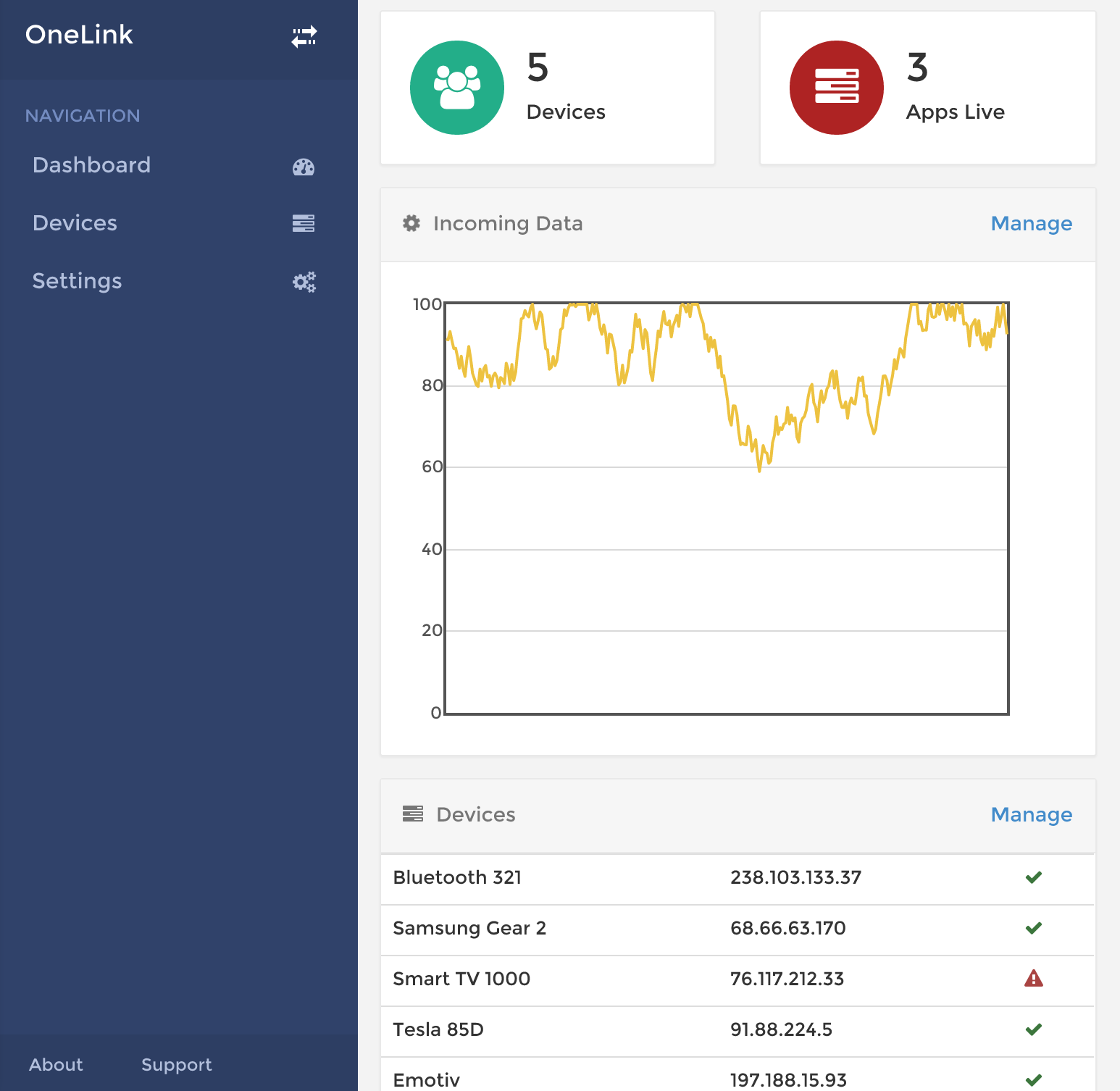Screen dimensions: 1120x1091
Task: Click the transfer arrows icon beside OneLink
Action: [304, 35]
